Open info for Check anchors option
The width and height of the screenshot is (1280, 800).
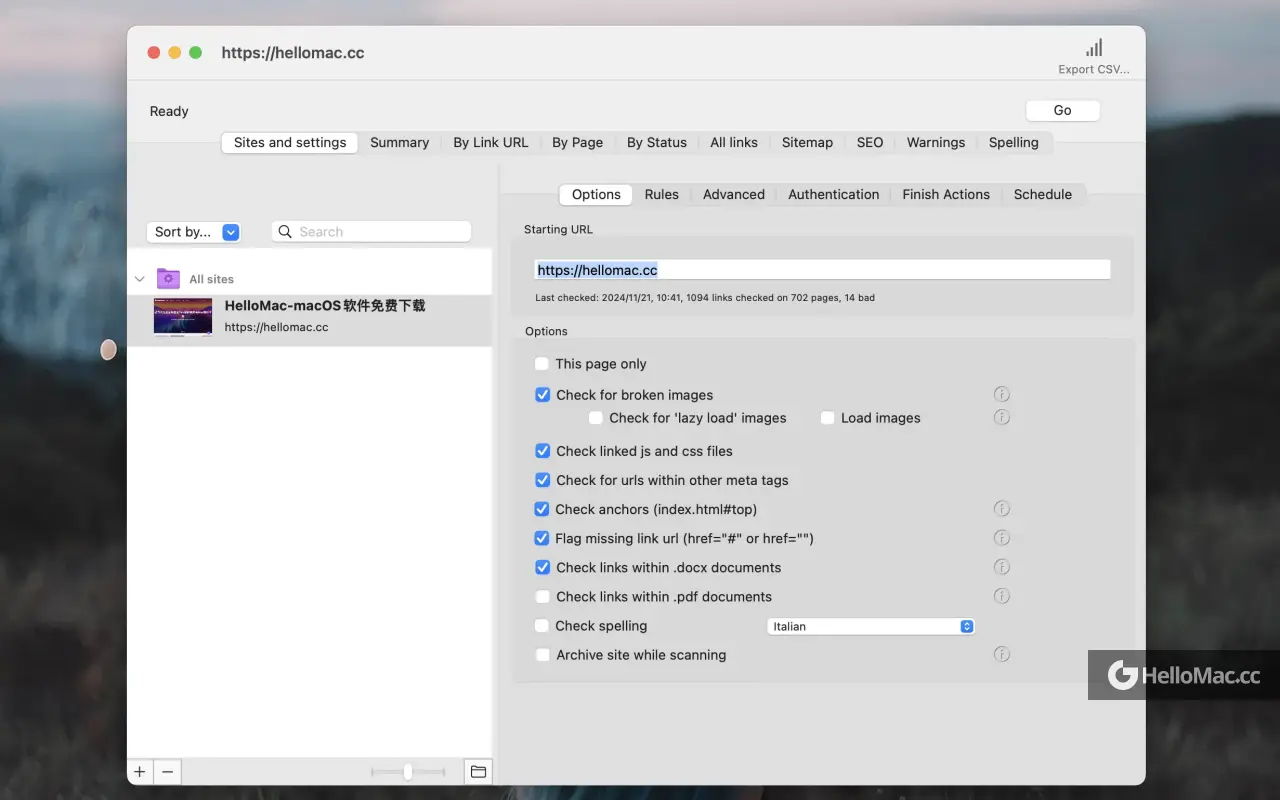coord(1002,509)
